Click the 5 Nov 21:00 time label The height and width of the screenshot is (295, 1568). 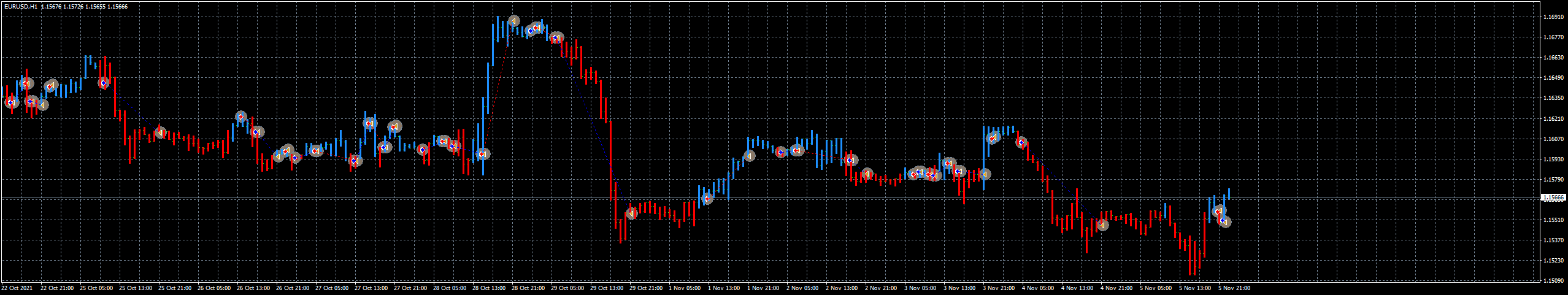coord(1234,288)
